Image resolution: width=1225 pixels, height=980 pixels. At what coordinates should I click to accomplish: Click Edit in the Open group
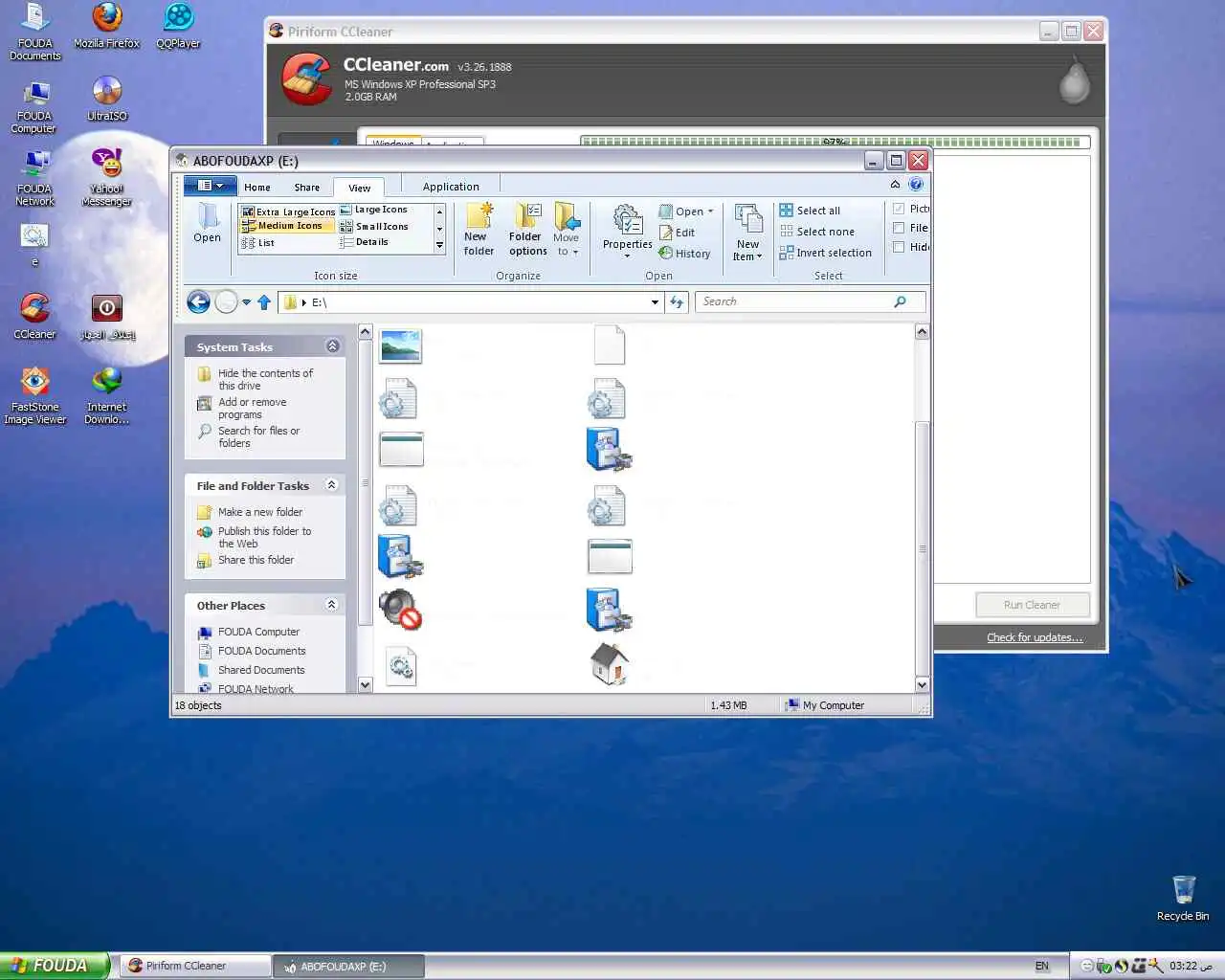(678, 233)
